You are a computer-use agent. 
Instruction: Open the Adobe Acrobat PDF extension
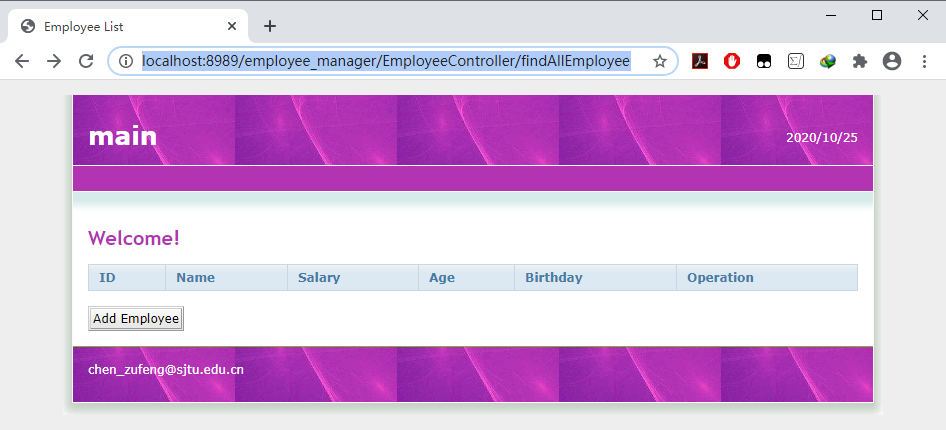700,61
